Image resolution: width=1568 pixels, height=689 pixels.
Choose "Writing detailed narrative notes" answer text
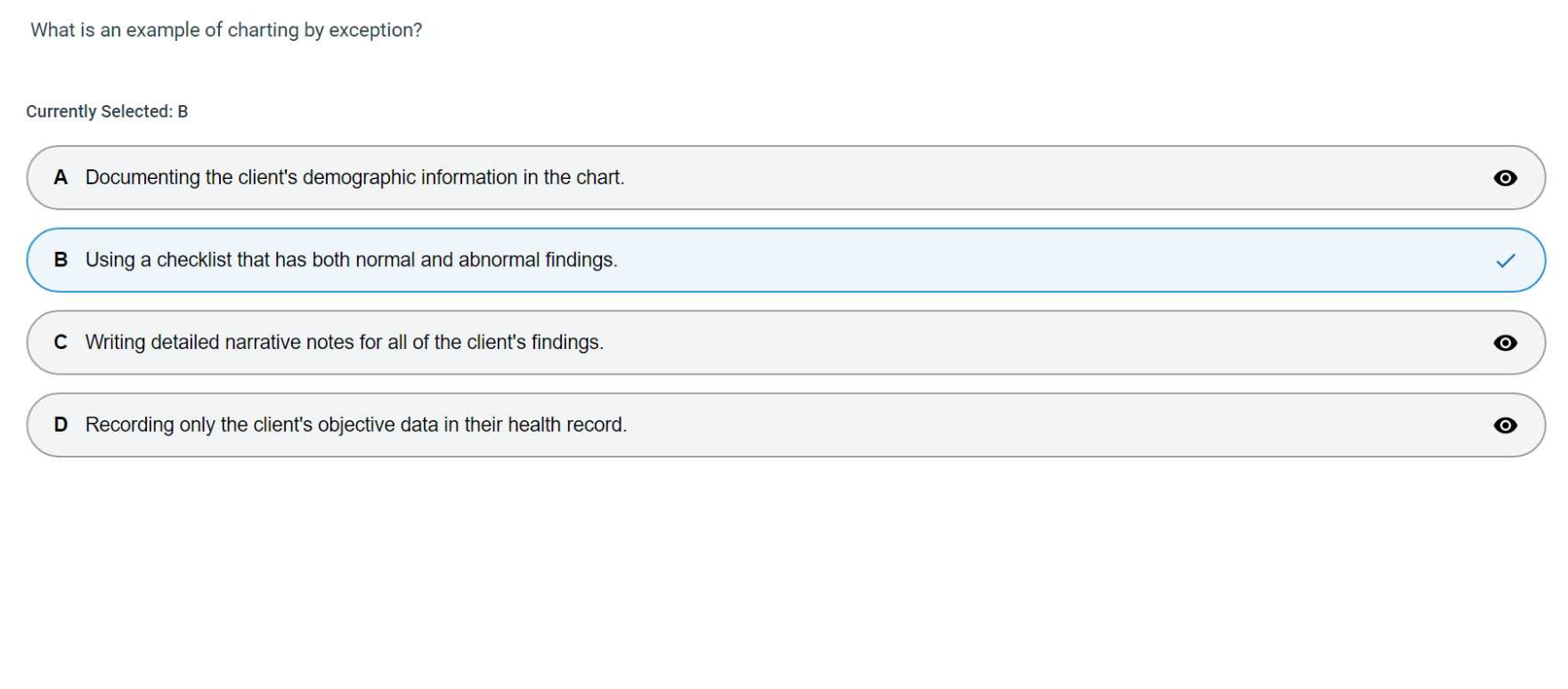coord(344,343)
